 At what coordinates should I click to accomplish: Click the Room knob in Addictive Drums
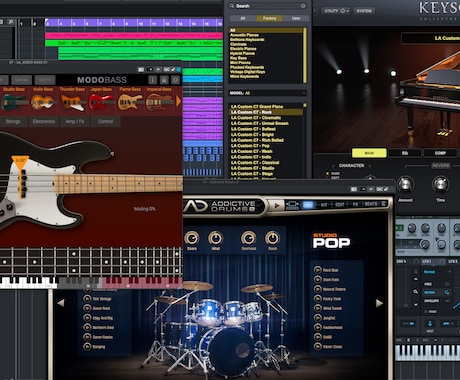(272, 238)
